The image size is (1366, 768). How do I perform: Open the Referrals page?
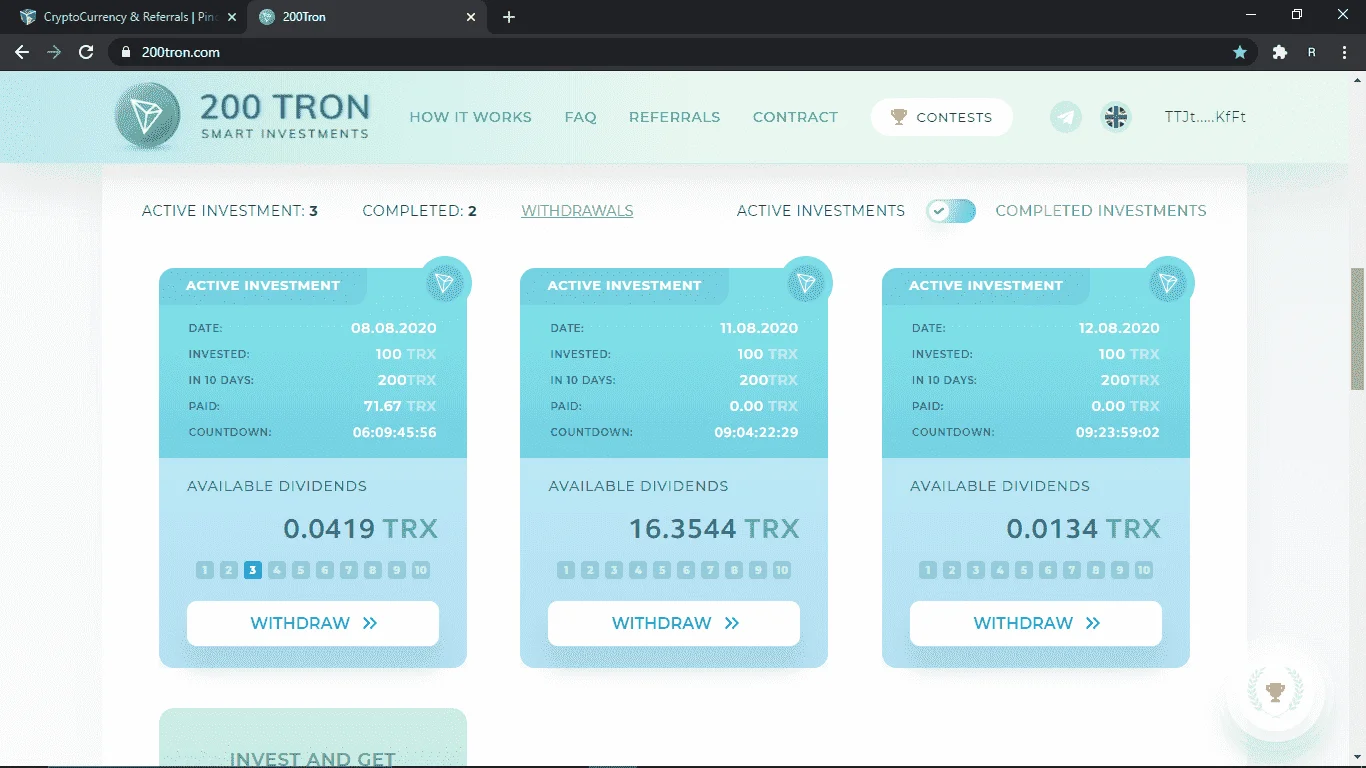coord(674,117)
